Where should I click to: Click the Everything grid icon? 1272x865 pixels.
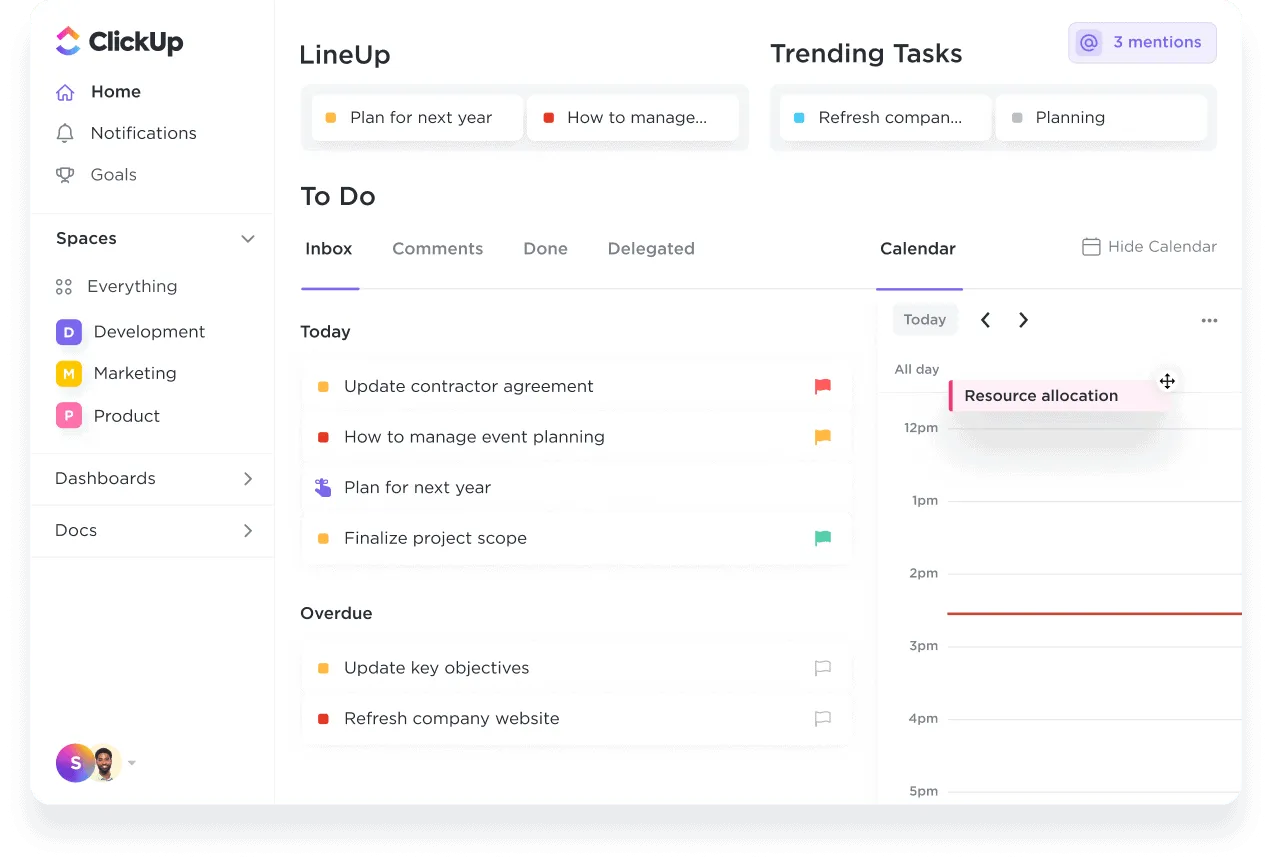[x=64, y=287]
